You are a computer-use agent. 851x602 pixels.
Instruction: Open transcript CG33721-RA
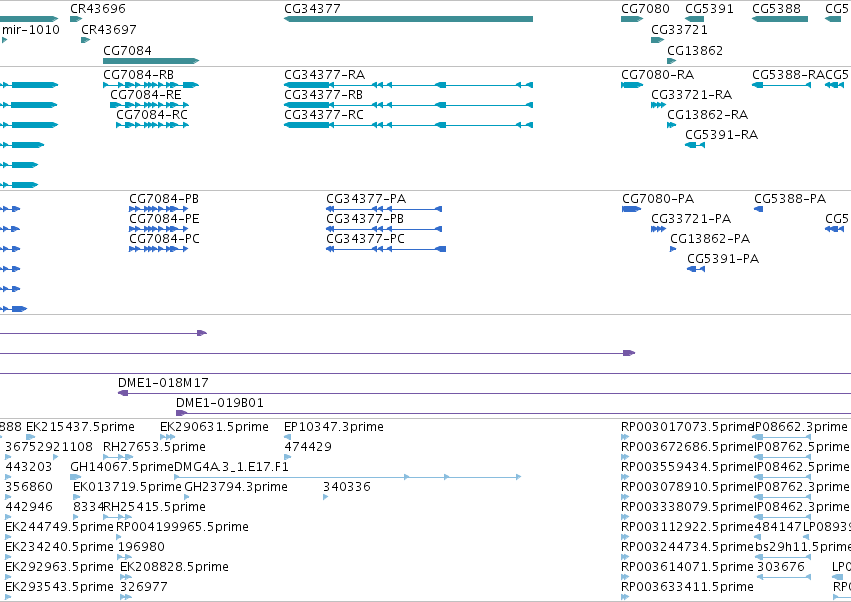691,95
